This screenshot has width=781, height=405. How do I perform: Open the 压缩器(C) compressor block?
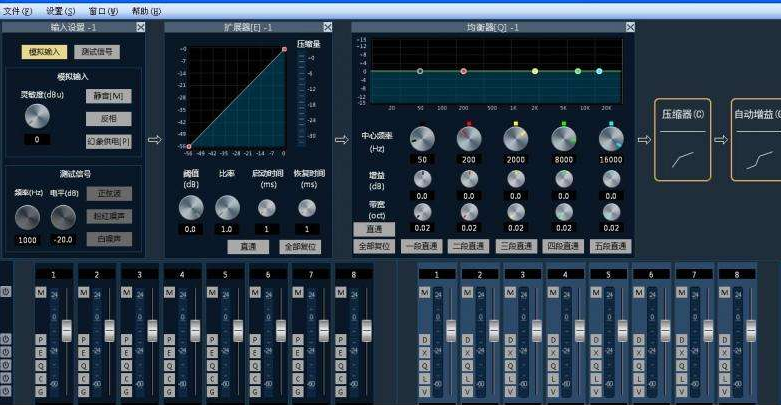pyautogui.click(x=682, y=139)
